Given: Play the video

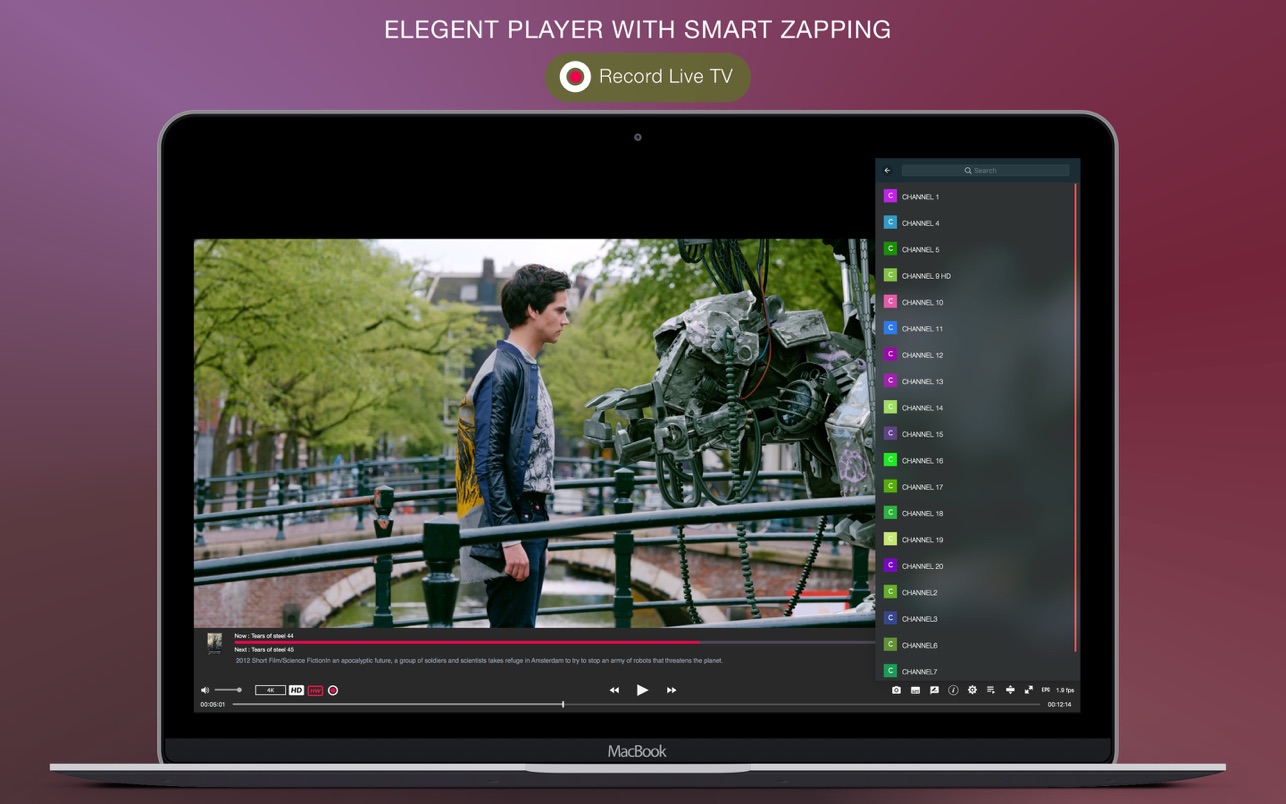Looking at the screenshot, I should (x=642, y=690).
